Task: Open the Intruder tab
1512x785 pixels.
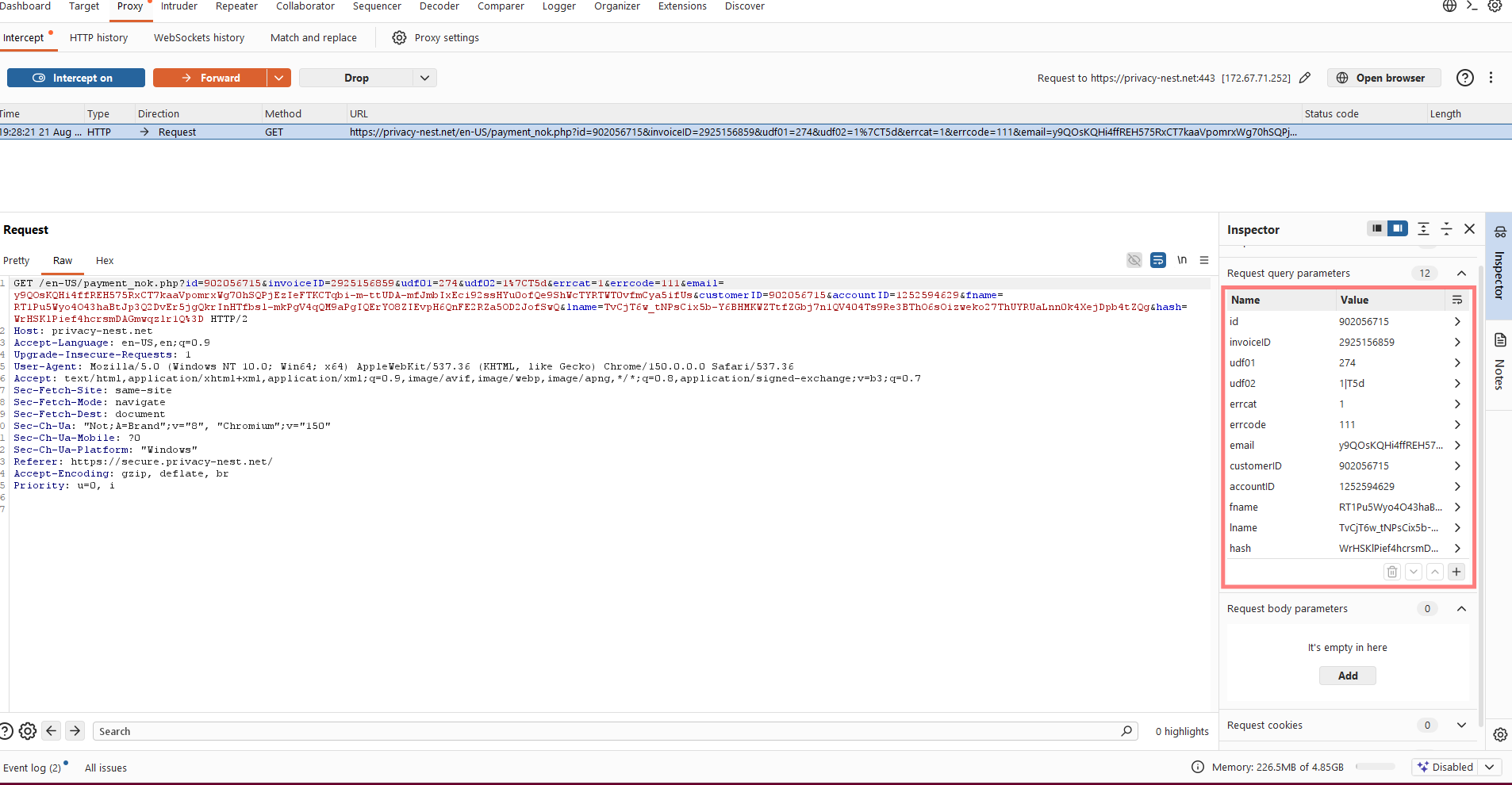Action: click(x=179, y=6)
